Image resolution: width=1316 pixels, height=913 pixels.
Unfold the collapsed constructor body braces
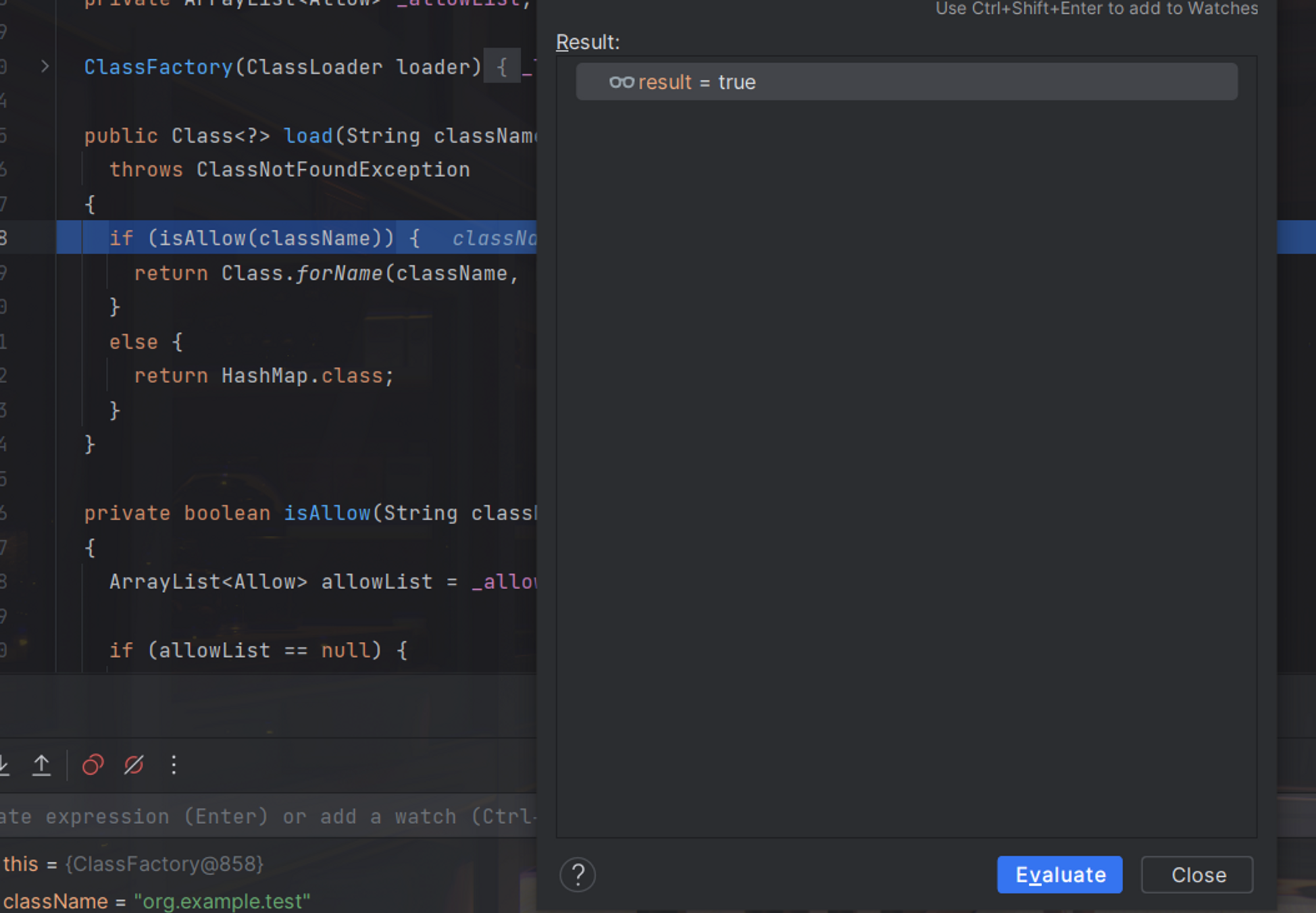[x=503, y=67]
